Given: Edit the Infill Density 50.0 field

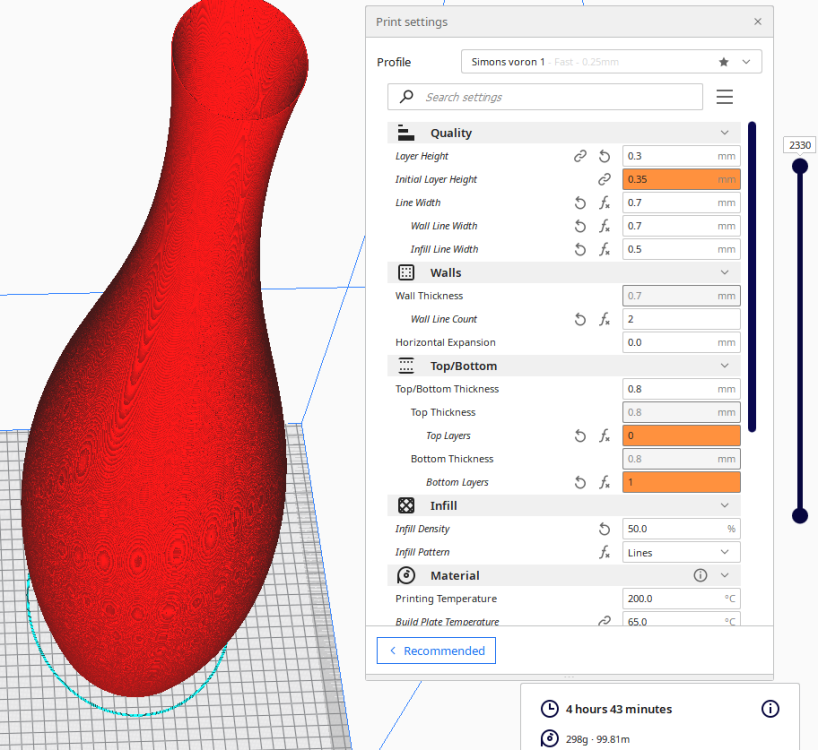Looking at the screenshot, I should 681,529.
